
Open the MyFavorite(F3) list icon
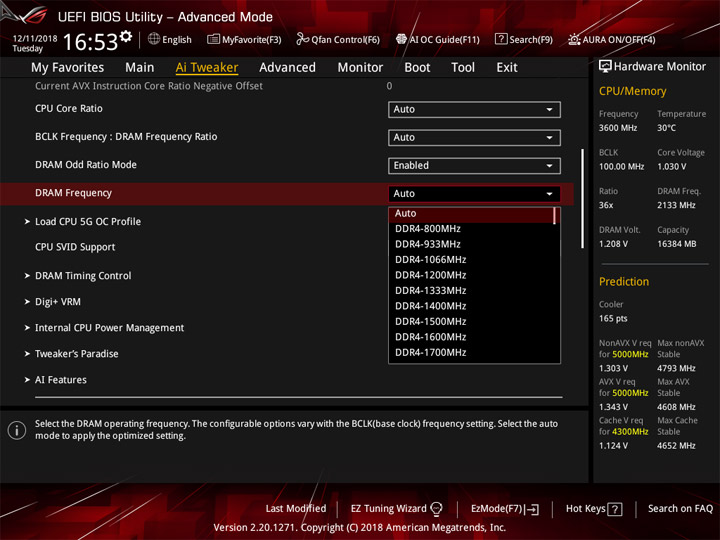click(213, 39)
